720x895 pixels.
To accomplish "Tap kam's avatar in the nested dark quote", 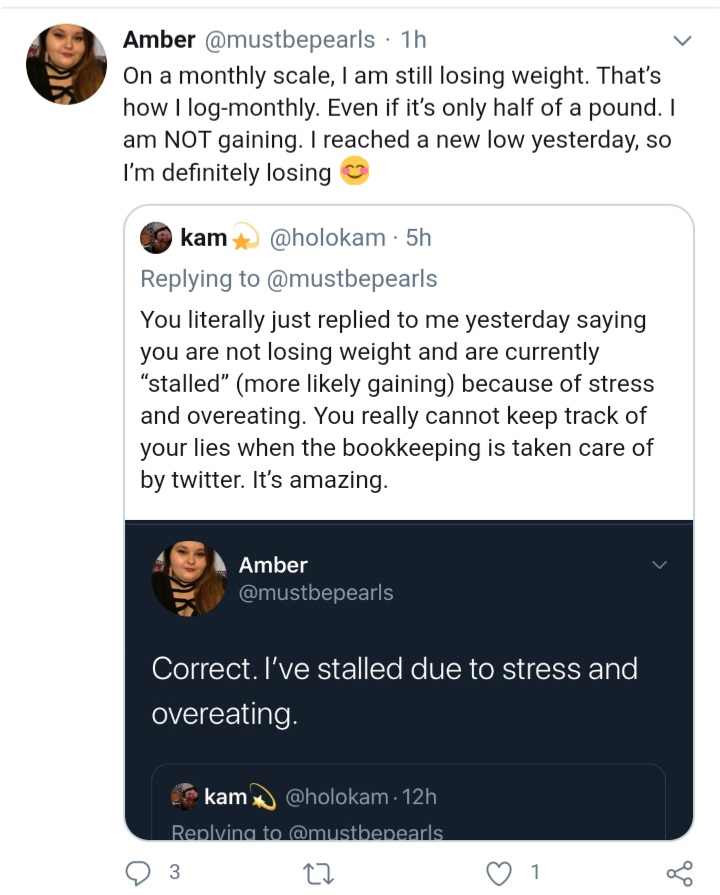I will (184, 796).
